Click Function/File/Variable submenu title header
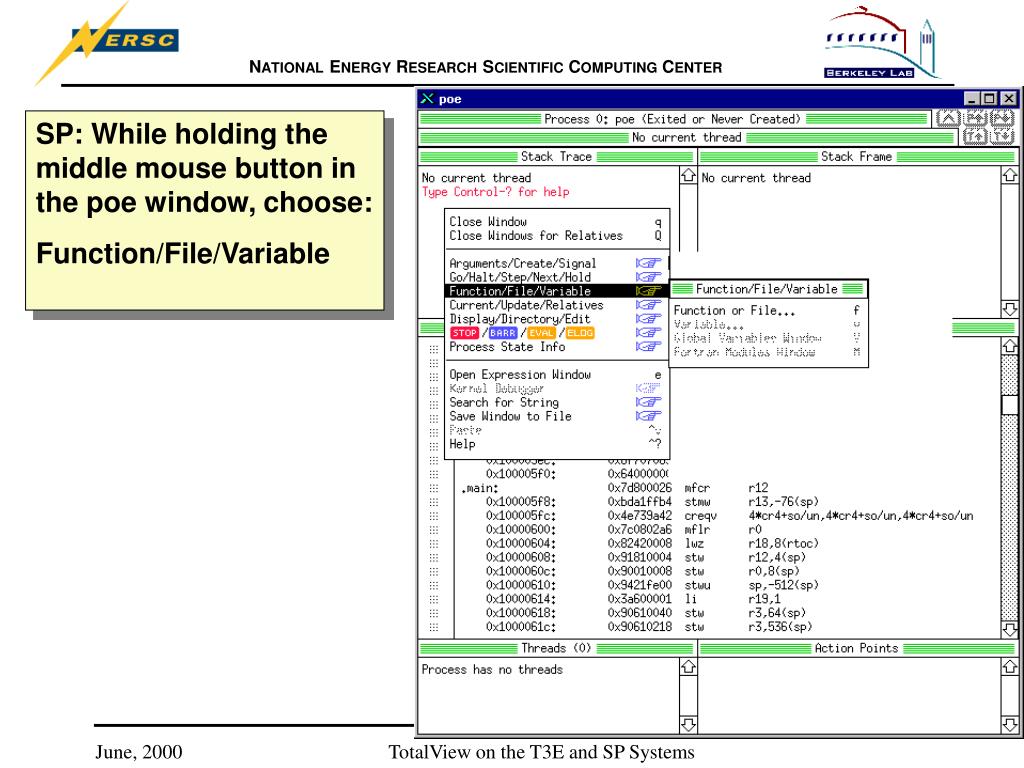Screen dimensions: 1024x768 click(x=768, y=289)
